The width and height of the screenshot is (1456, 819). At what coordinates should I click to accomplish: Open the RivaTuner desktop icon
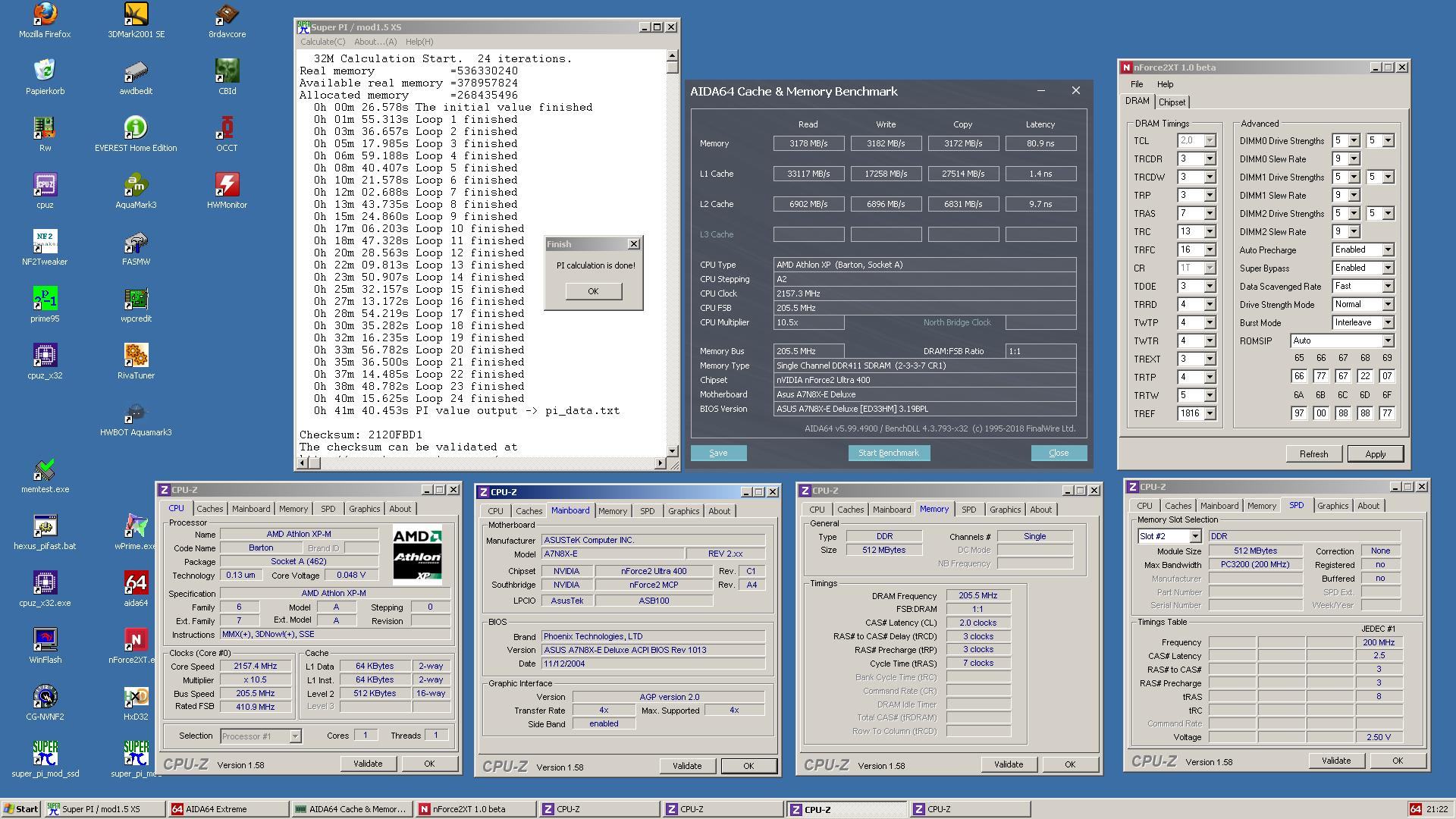[x=136, y=362]
